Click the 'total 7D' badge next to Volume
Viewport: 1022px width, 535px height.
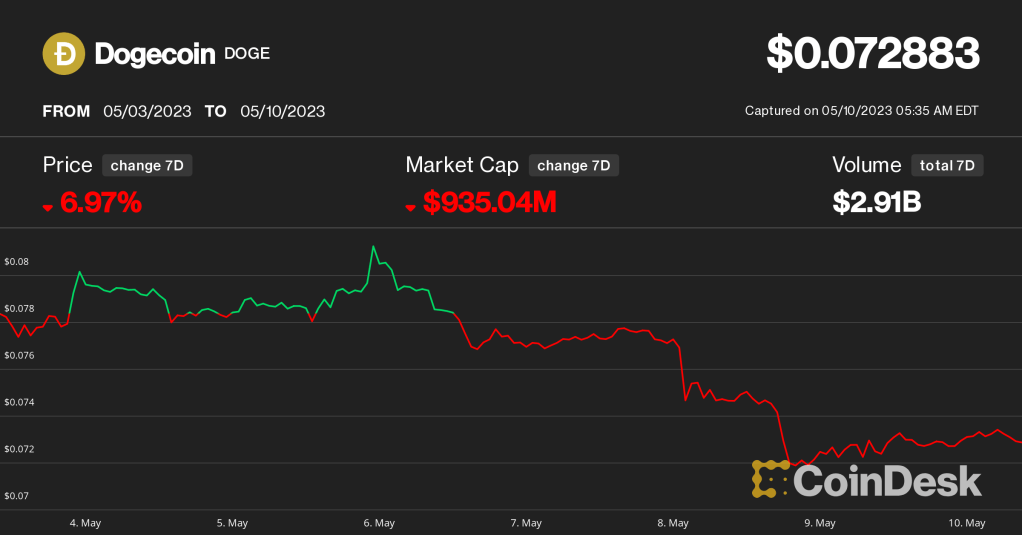pyautogui.click(x=947, y=166)
